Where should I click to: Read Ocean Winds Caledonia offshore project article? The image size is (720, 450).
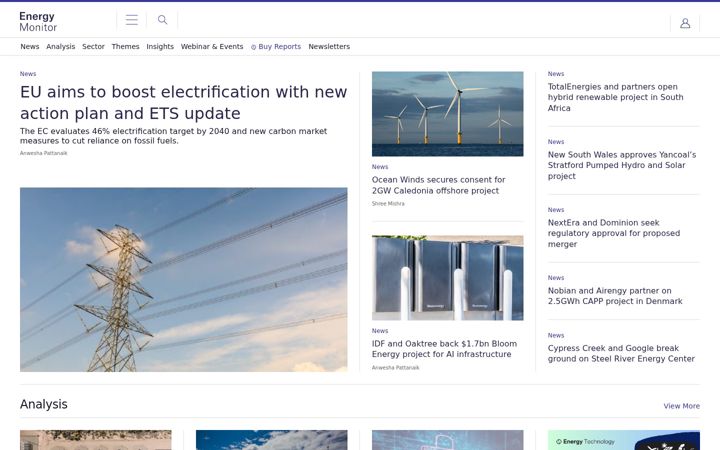[x=439, y=185]
